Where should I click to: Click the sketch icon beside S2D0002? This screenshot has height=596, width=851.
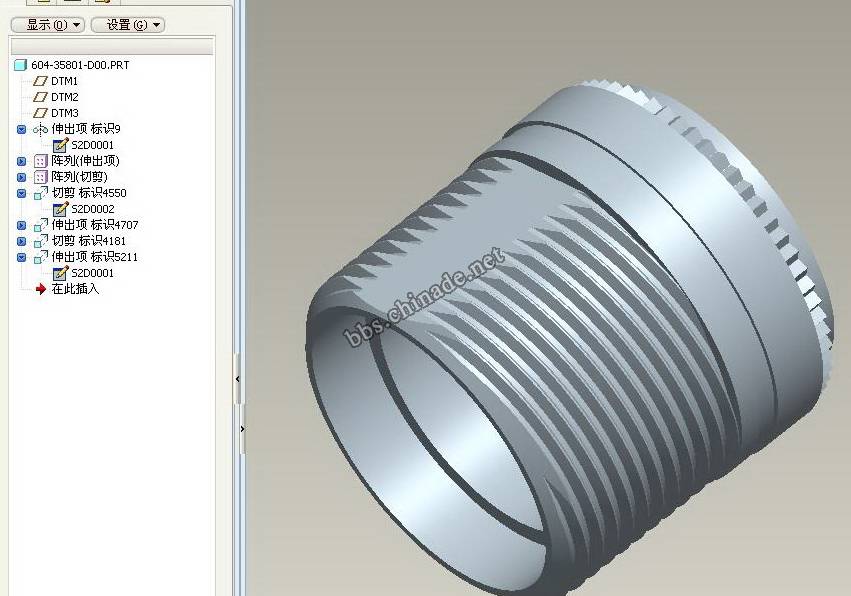pos(60,209)
